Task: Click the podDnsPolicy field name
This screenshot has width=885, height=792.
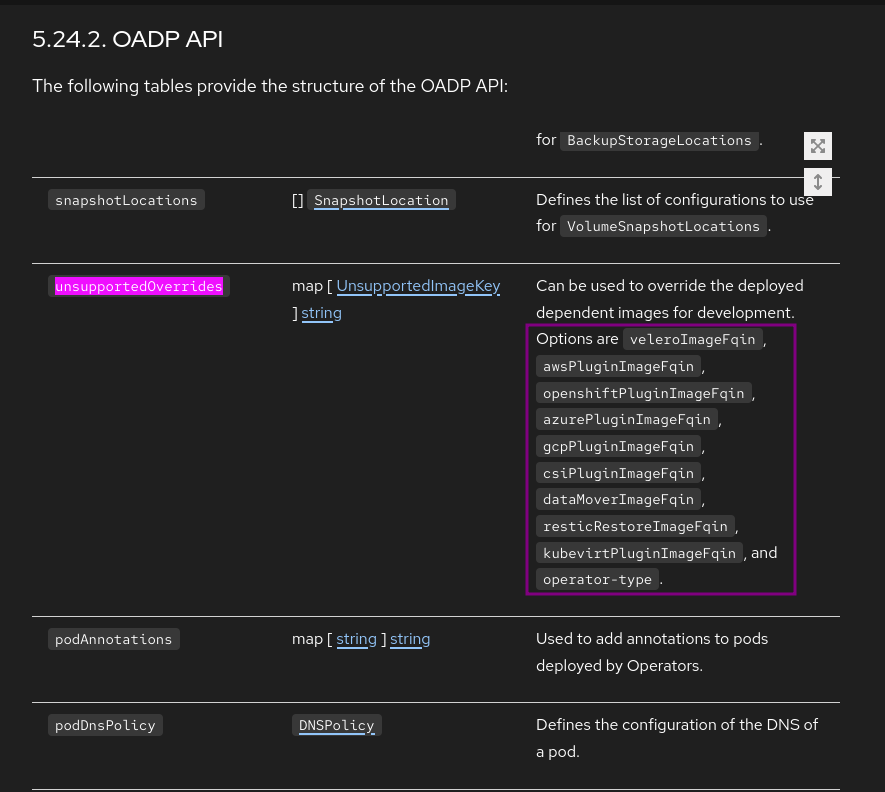Action: point(105,725)
